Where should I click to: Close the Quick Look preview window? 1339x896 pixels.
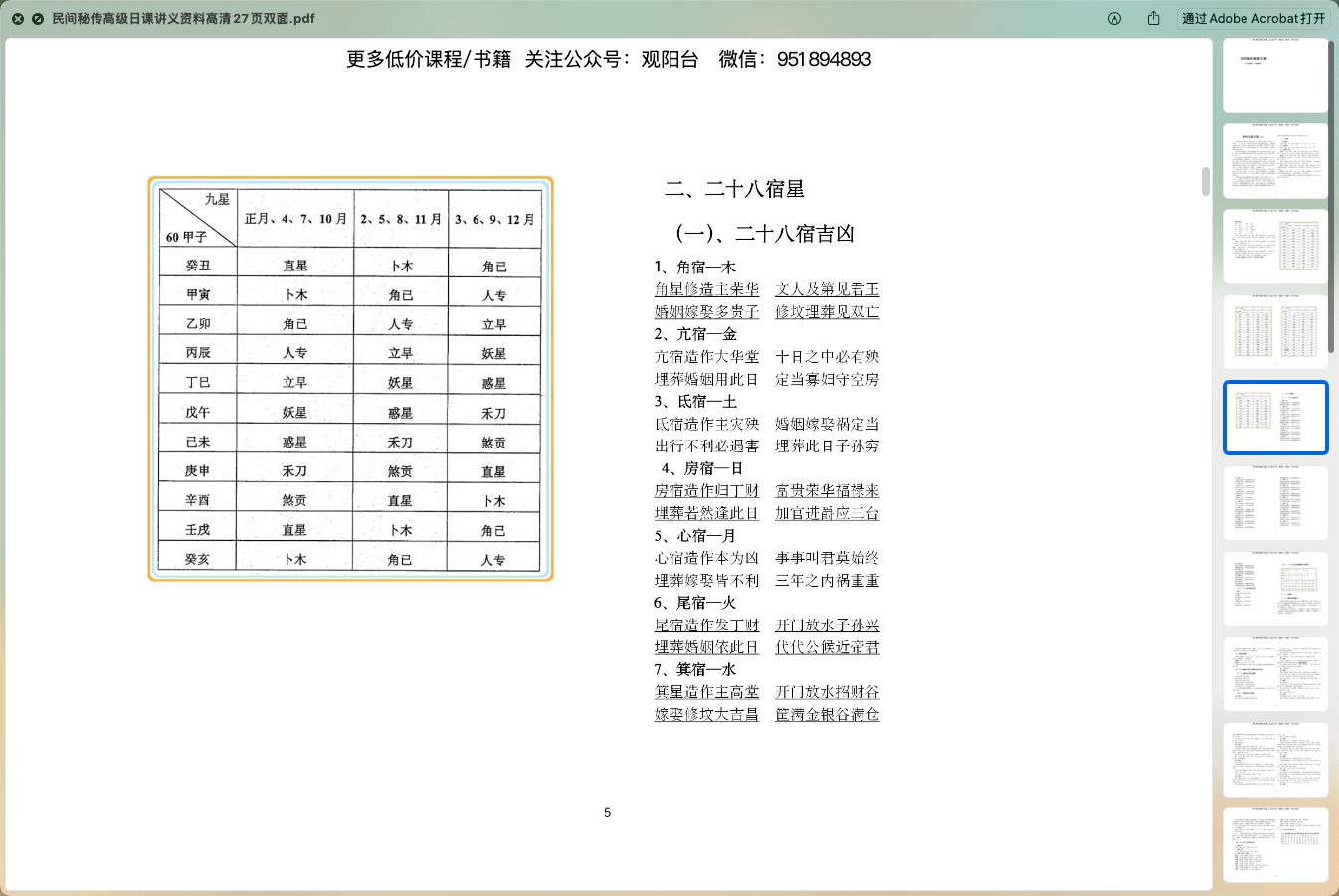point(18,19)
